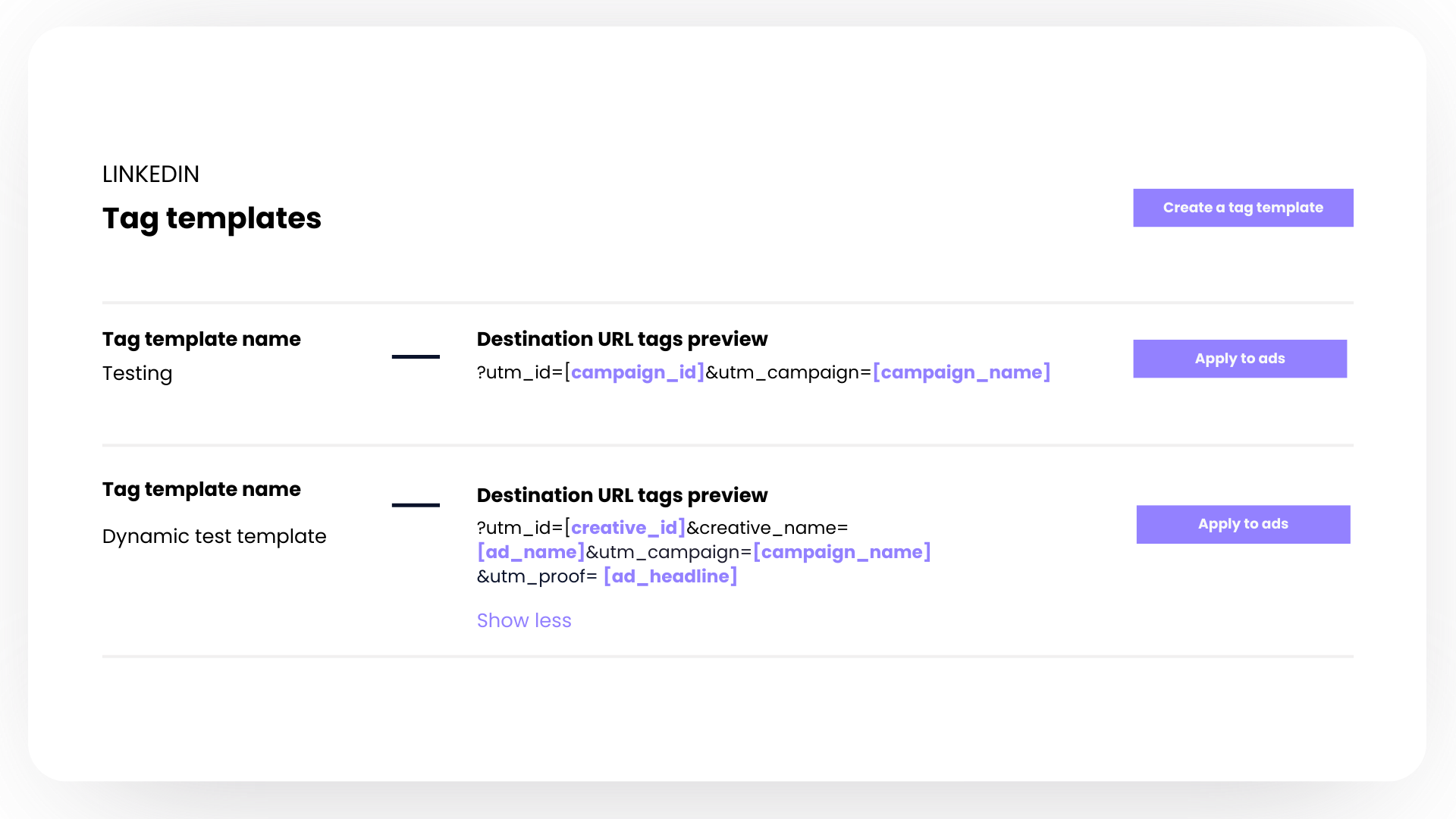Click [campaign_name] tag in Testing preview

(962, 372)
